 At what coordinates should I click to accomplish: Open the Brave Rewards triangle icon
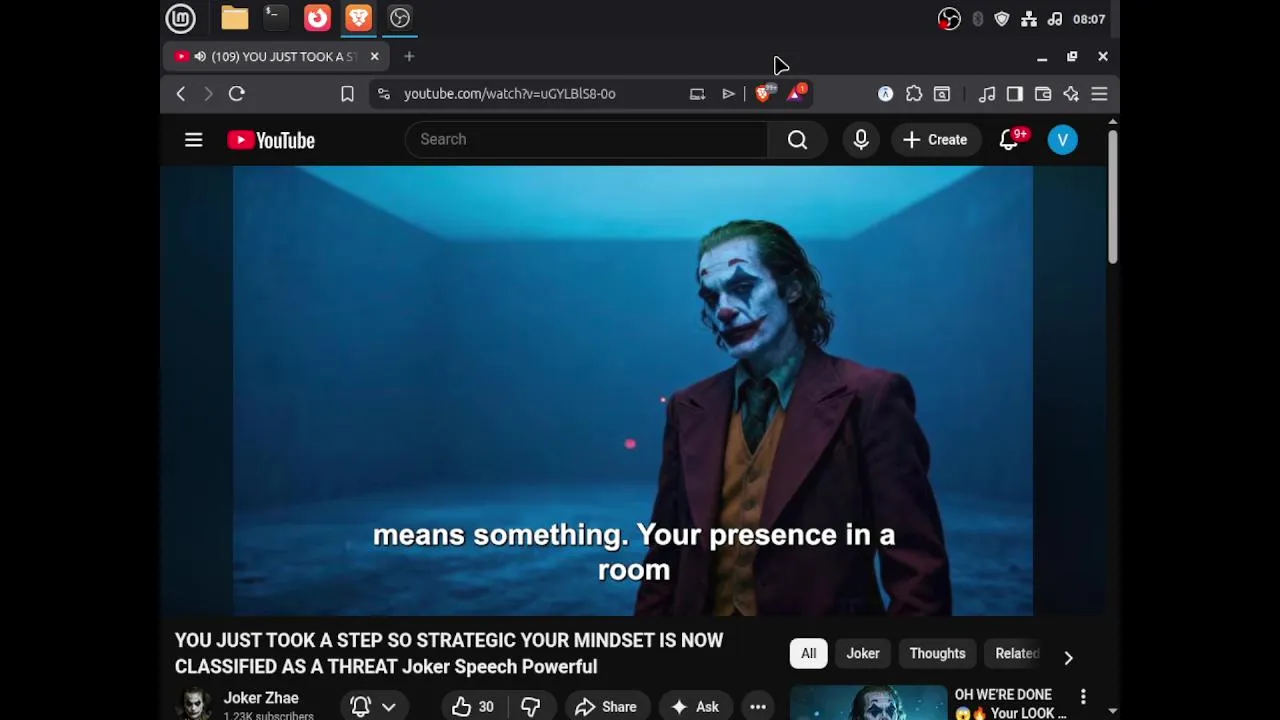797,93
